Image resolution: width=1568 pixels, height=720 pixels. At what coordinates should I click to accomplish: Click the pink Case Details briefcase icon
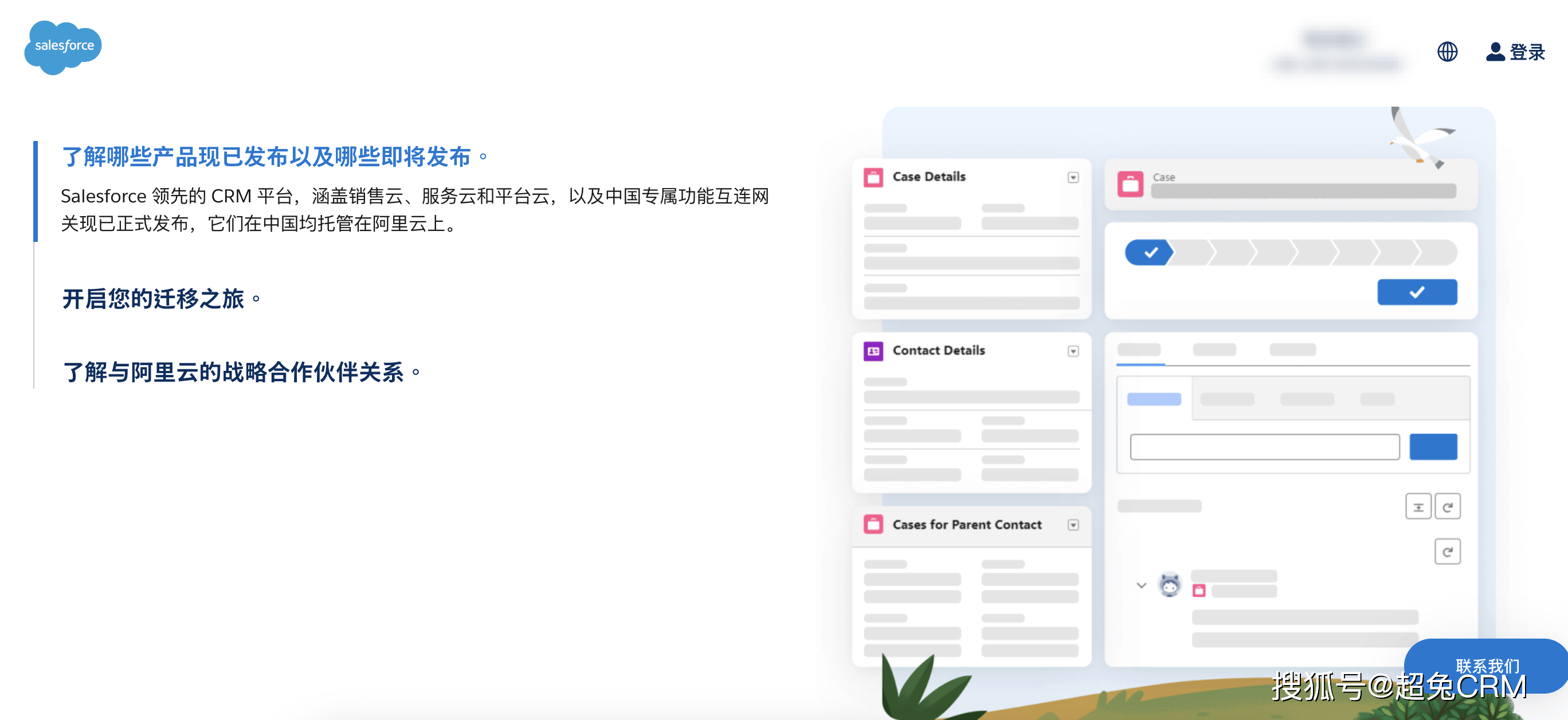coord(873,177)
